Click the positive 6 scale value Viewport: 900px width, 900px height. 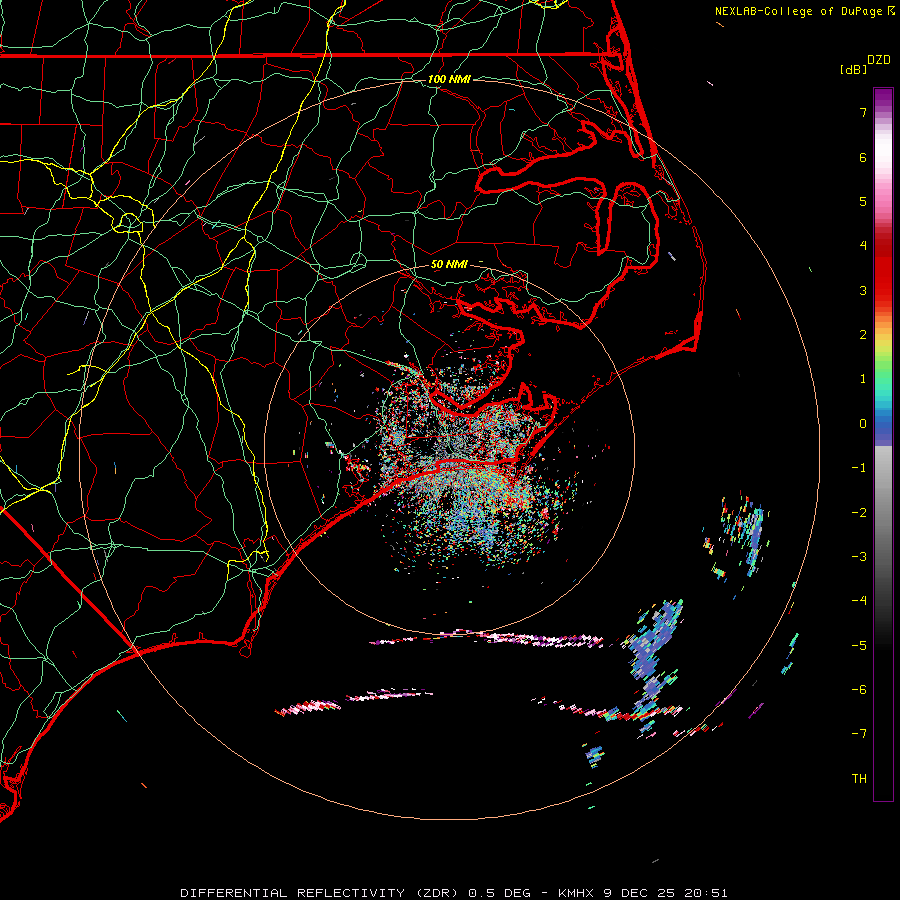863,157
